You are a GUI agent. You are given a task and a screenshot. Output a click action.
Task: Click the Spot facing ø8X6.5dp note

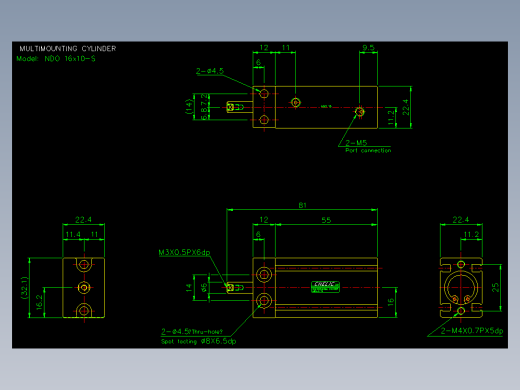[x=199, y=341]
